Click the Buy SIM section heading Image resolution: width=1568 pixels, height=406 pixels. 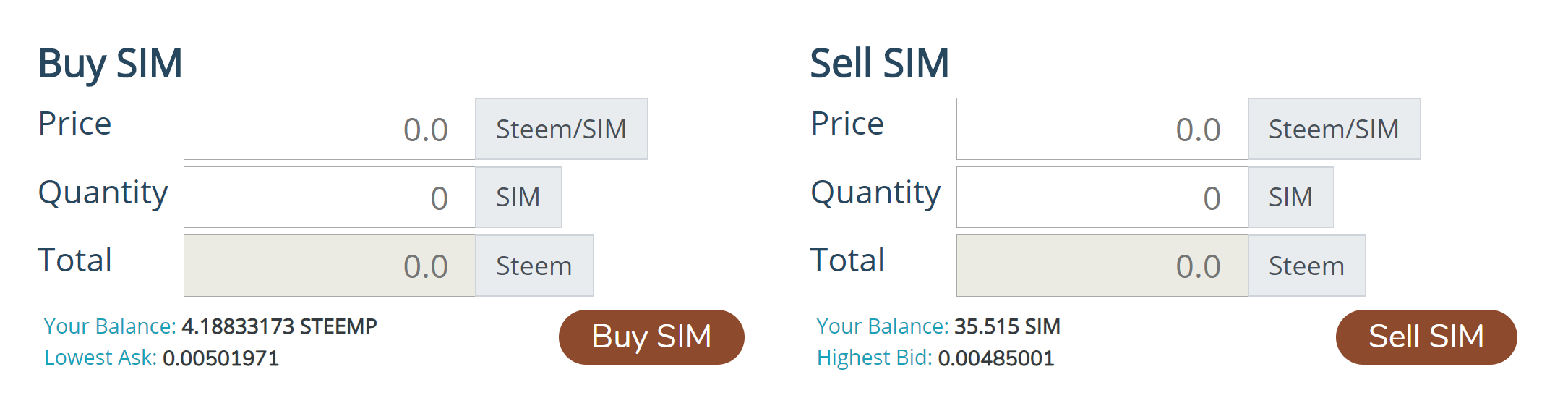[110, 63]
